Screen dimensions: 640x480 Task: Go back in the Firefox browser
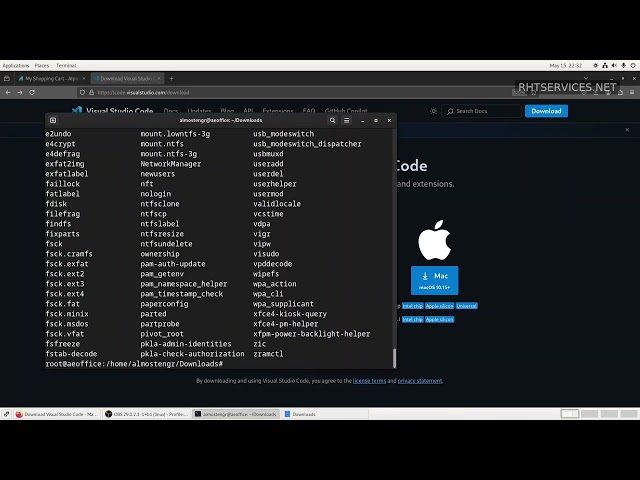point(8,93)
